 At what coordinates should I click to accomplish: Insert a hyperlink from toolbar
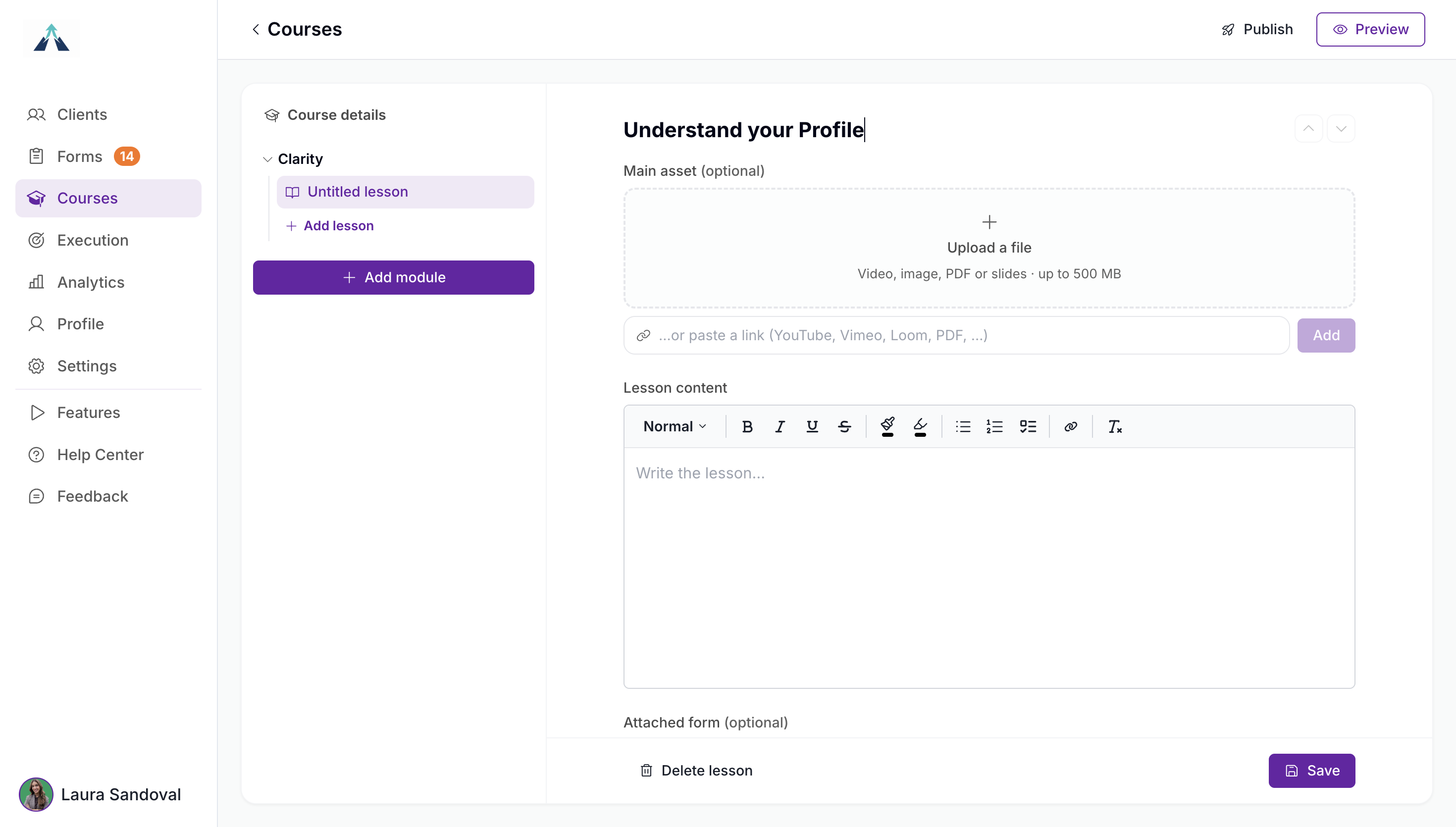1070,426
